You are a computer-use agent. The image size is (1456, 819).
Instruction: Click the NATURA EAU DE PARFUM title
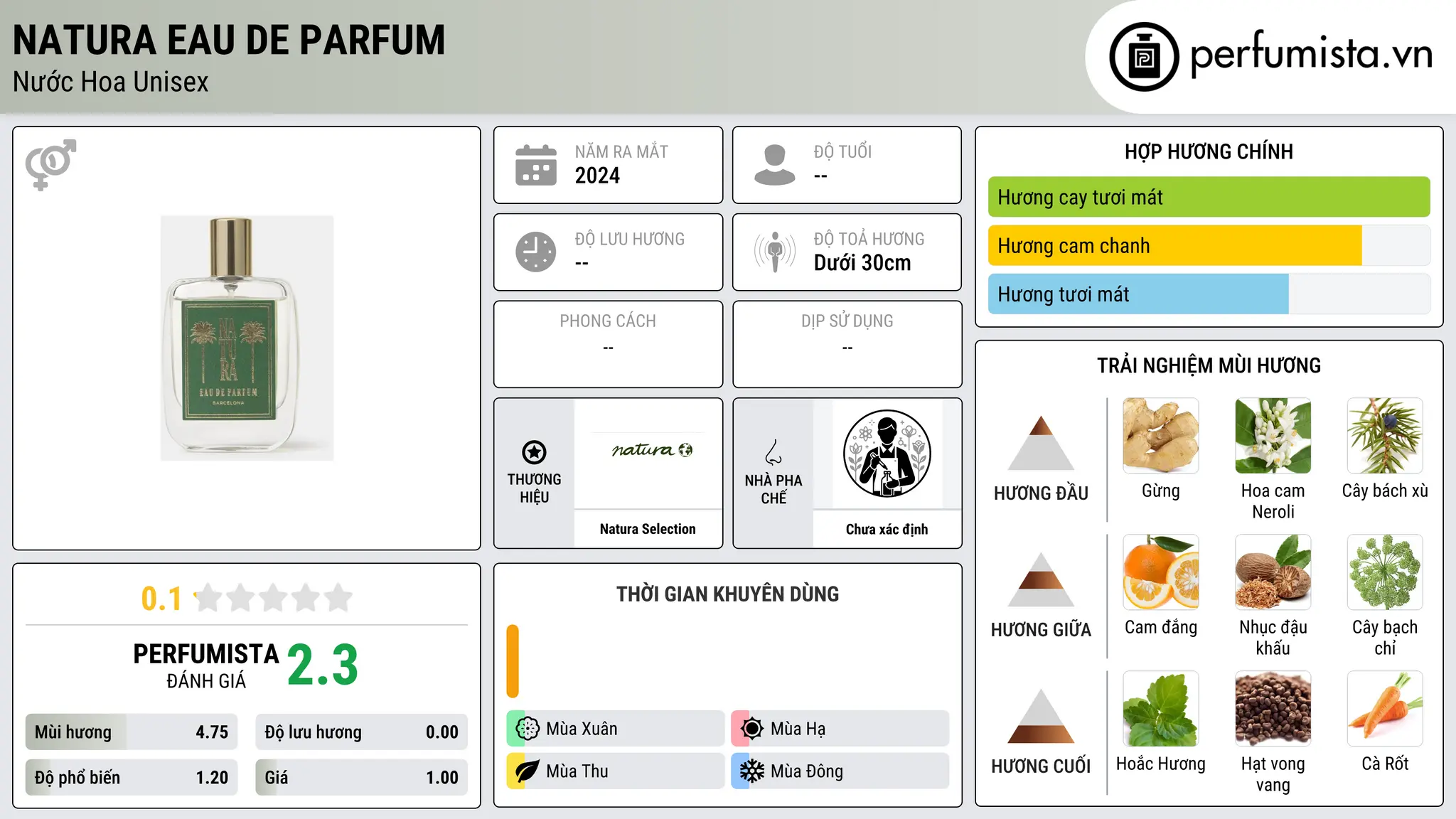point(229,40)
